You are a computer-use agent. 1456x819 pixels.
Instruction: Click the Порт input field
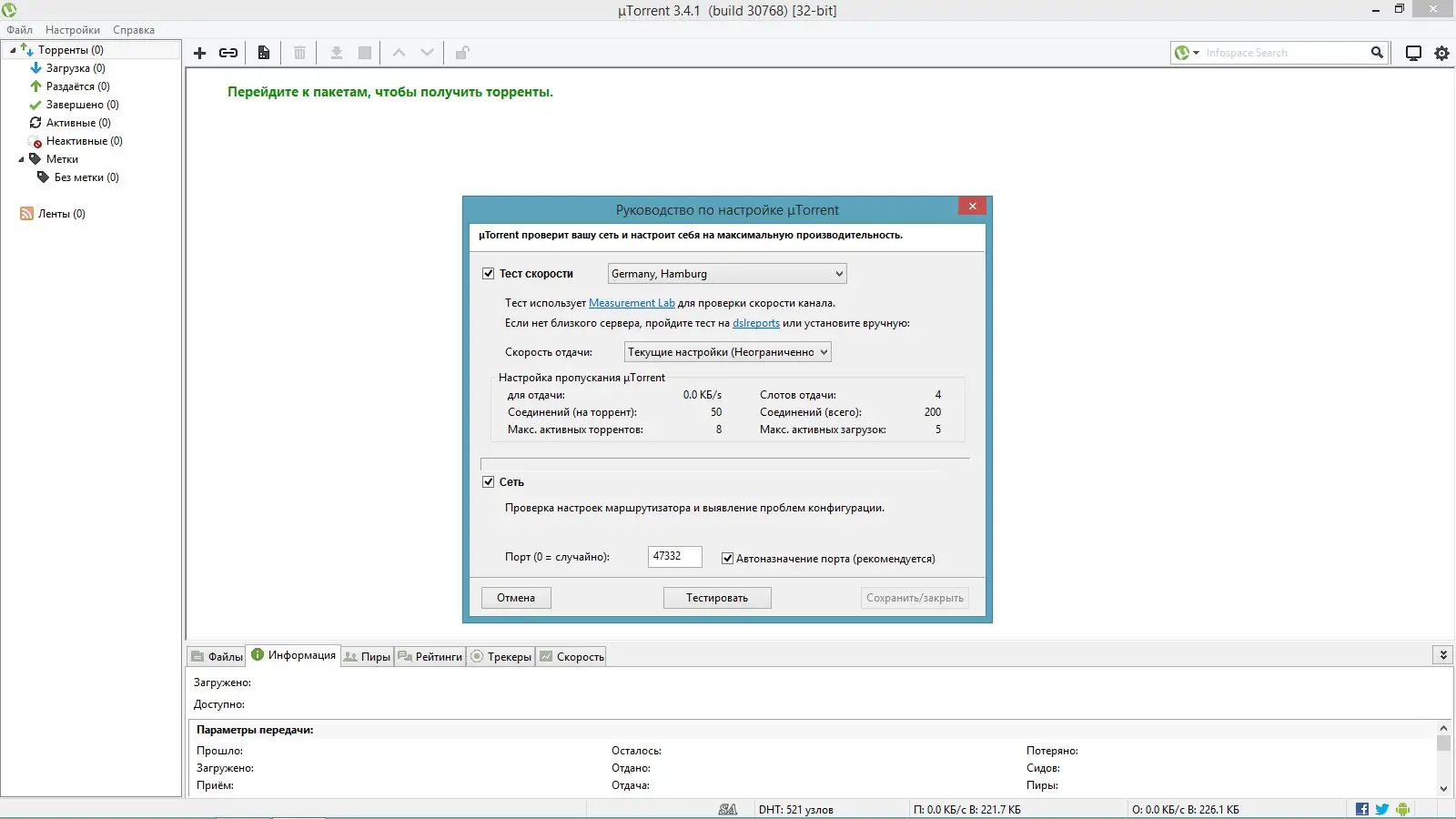674,557
